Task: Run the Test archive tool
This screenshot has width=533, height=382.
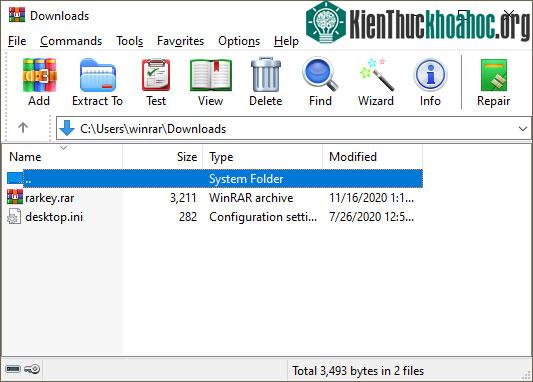Action: coord(156,75)
